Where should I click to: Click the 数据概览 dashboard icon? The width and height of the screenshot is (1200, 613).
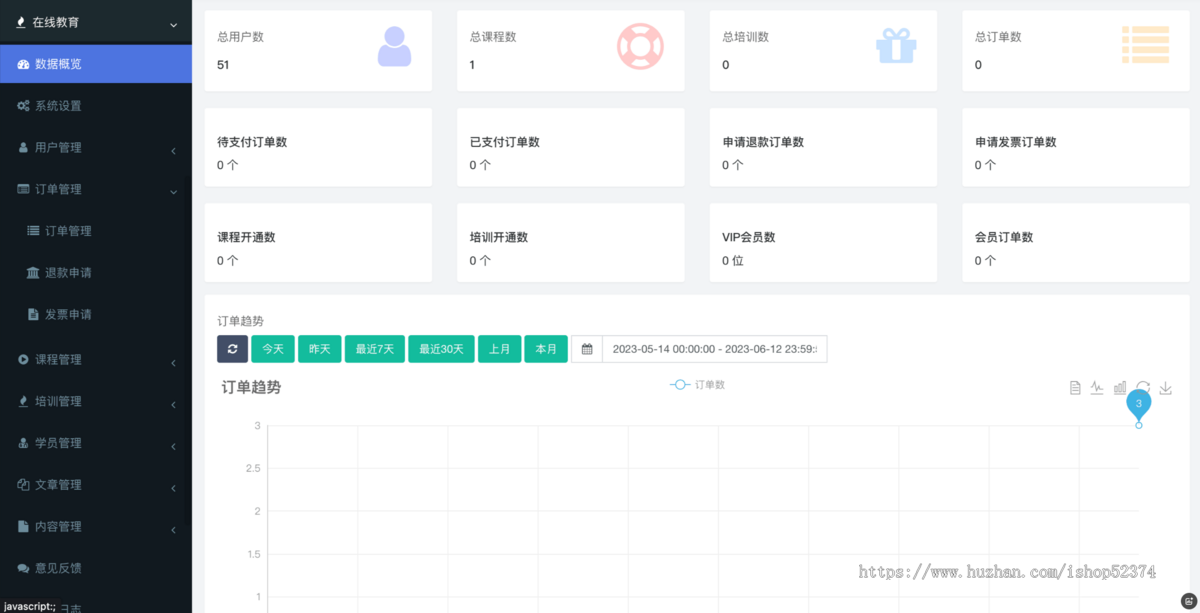point(23,64)
